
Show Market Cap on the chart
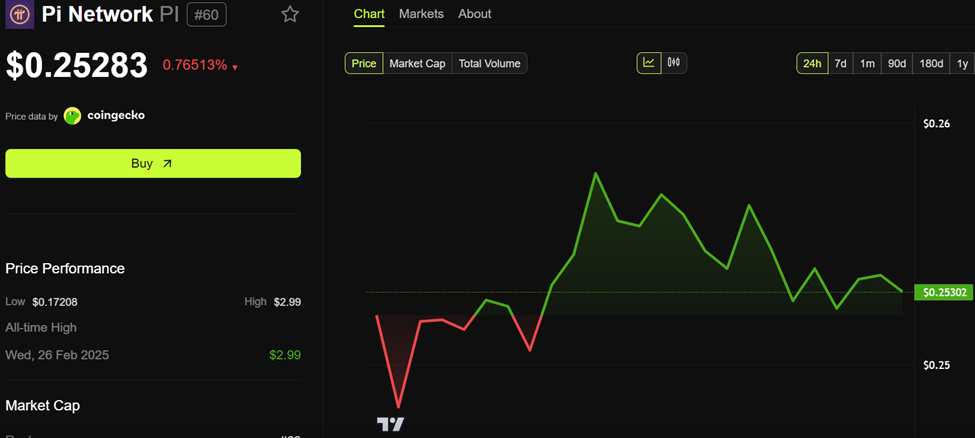tap(417, 63)
